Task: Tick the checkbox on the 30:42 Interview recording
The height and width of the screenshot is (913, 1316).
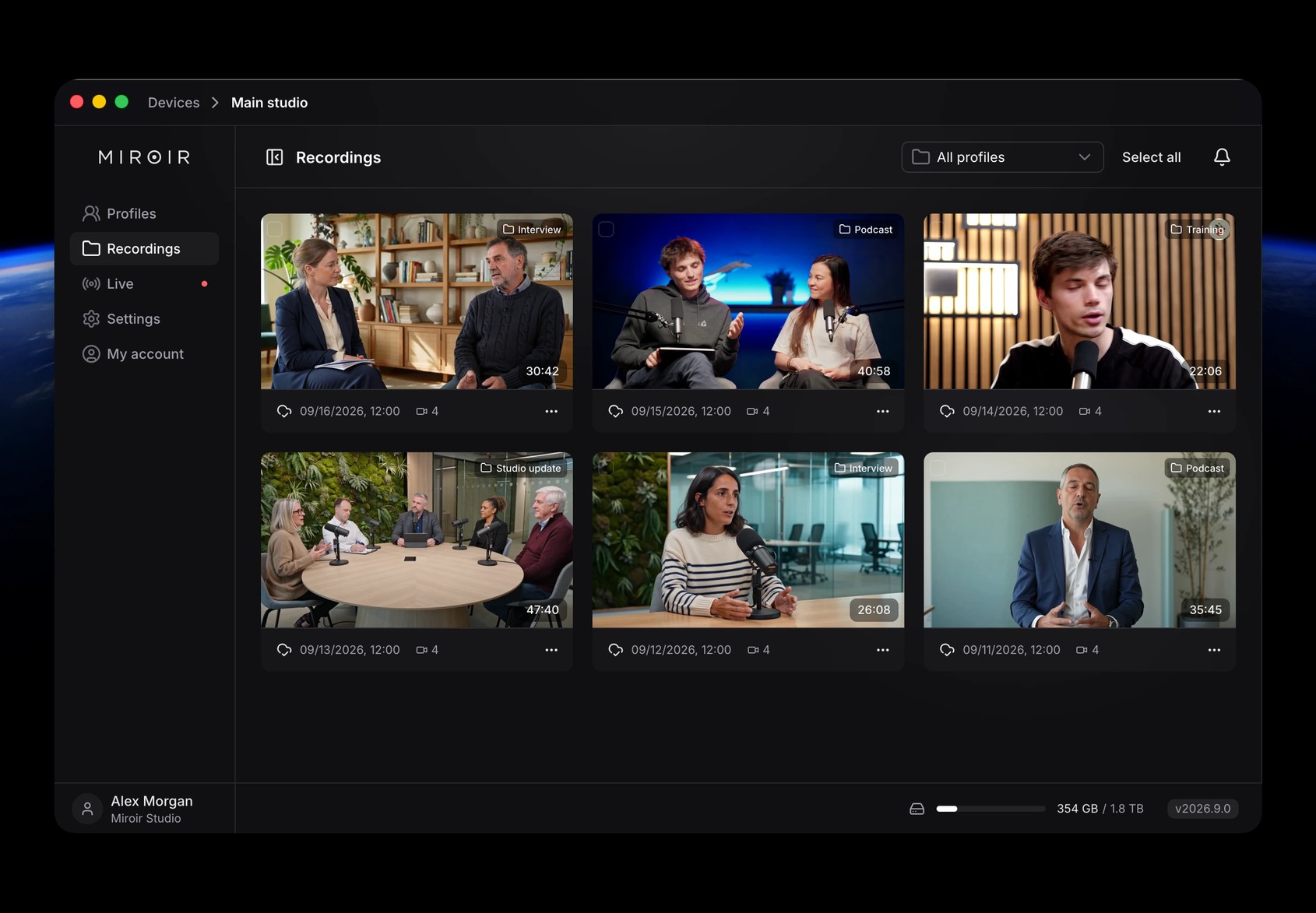Action: [x=275, y=230]
